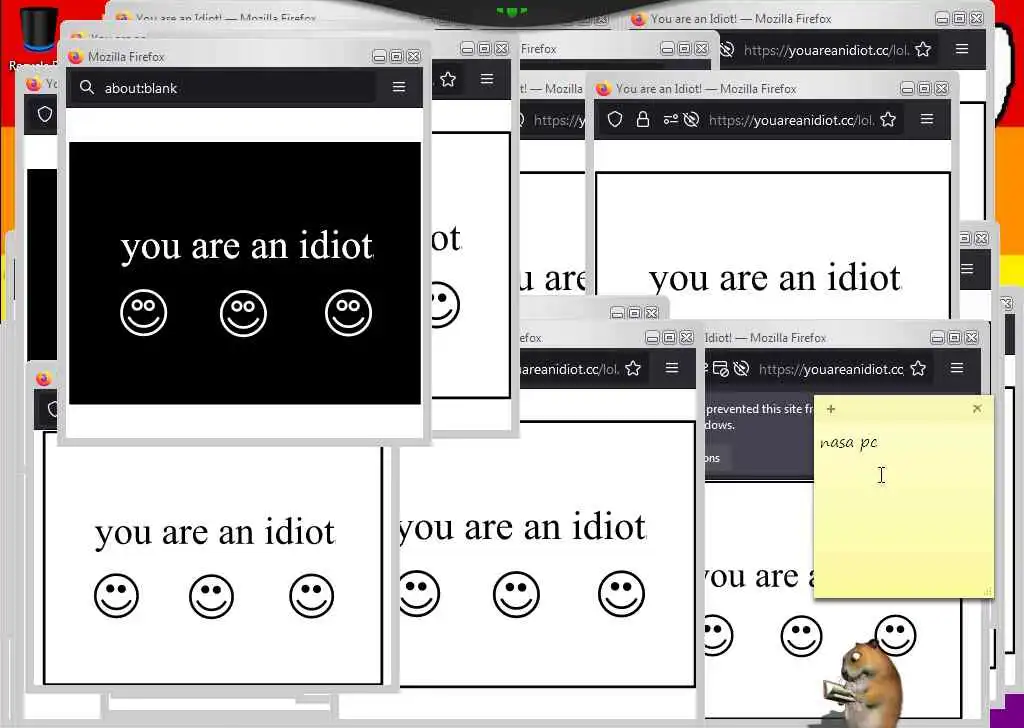The image size is (1024, 728).
Task: Click the 'nasa pc' handwriting on the sticky note
Action: coord(848,443)
